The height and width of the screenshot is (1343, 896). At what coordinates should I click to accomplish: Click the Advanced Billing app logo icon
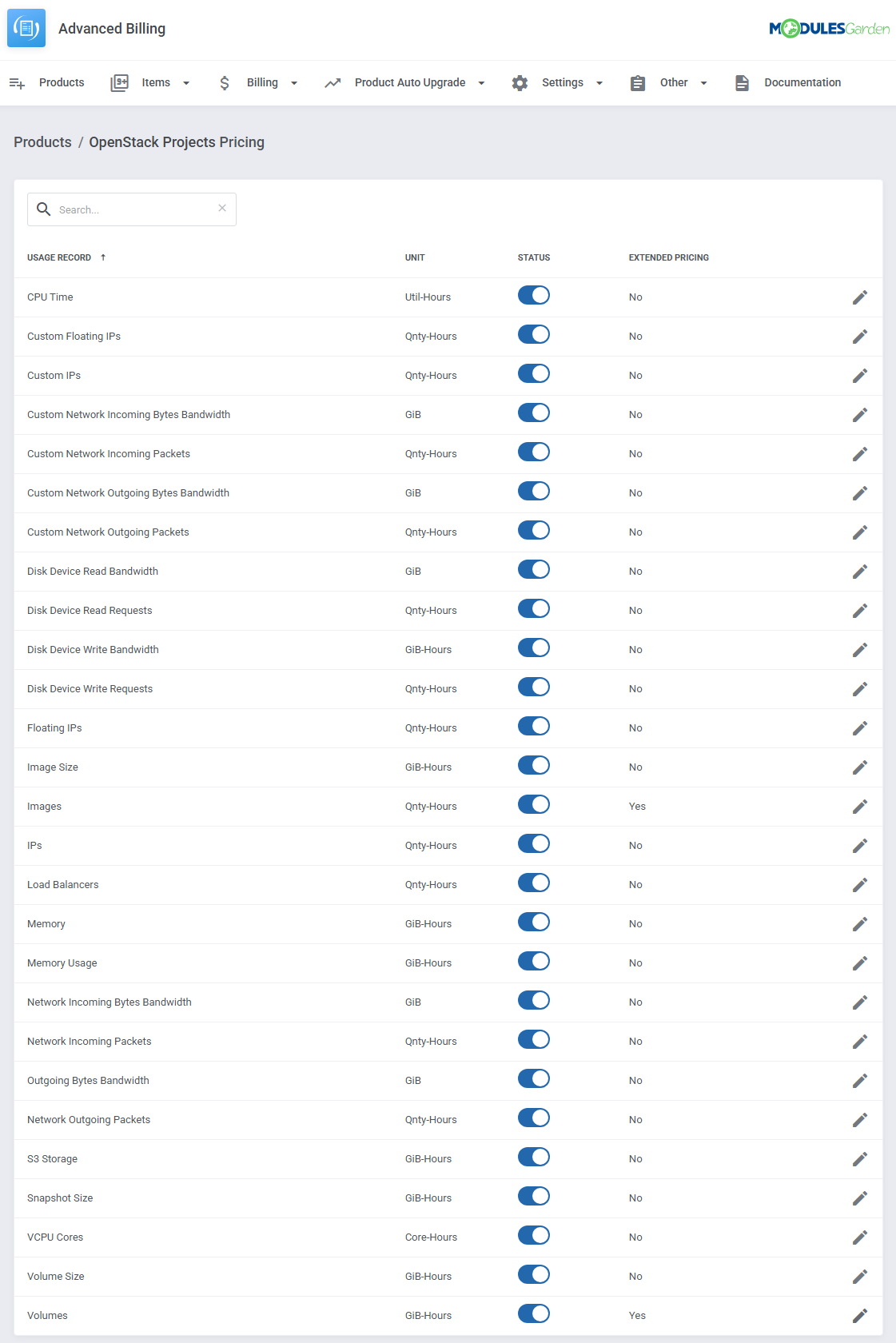pos(26,29)
